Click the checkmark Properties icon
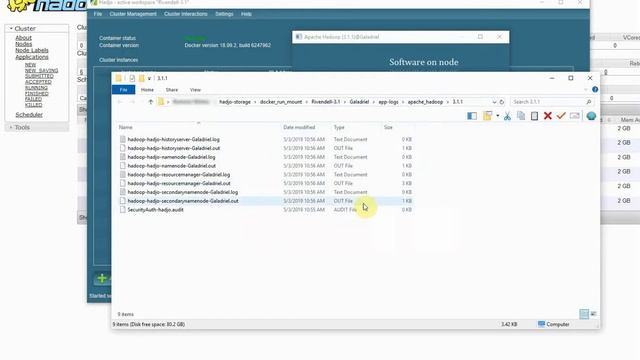This screenshot has height=360, width=640. pyautogui.click(x=561, y=116)
